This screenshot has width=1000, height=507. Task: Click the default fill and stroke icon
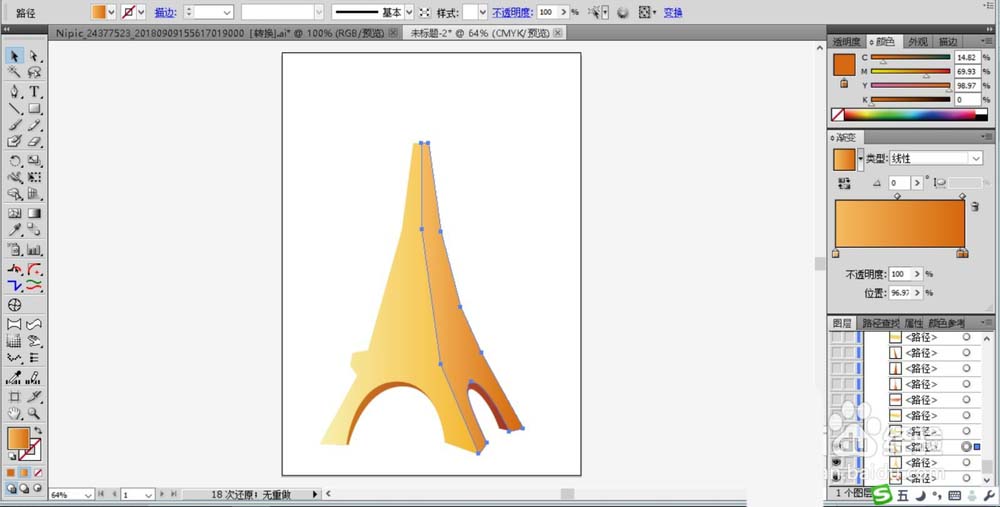[x=12, y=457]
